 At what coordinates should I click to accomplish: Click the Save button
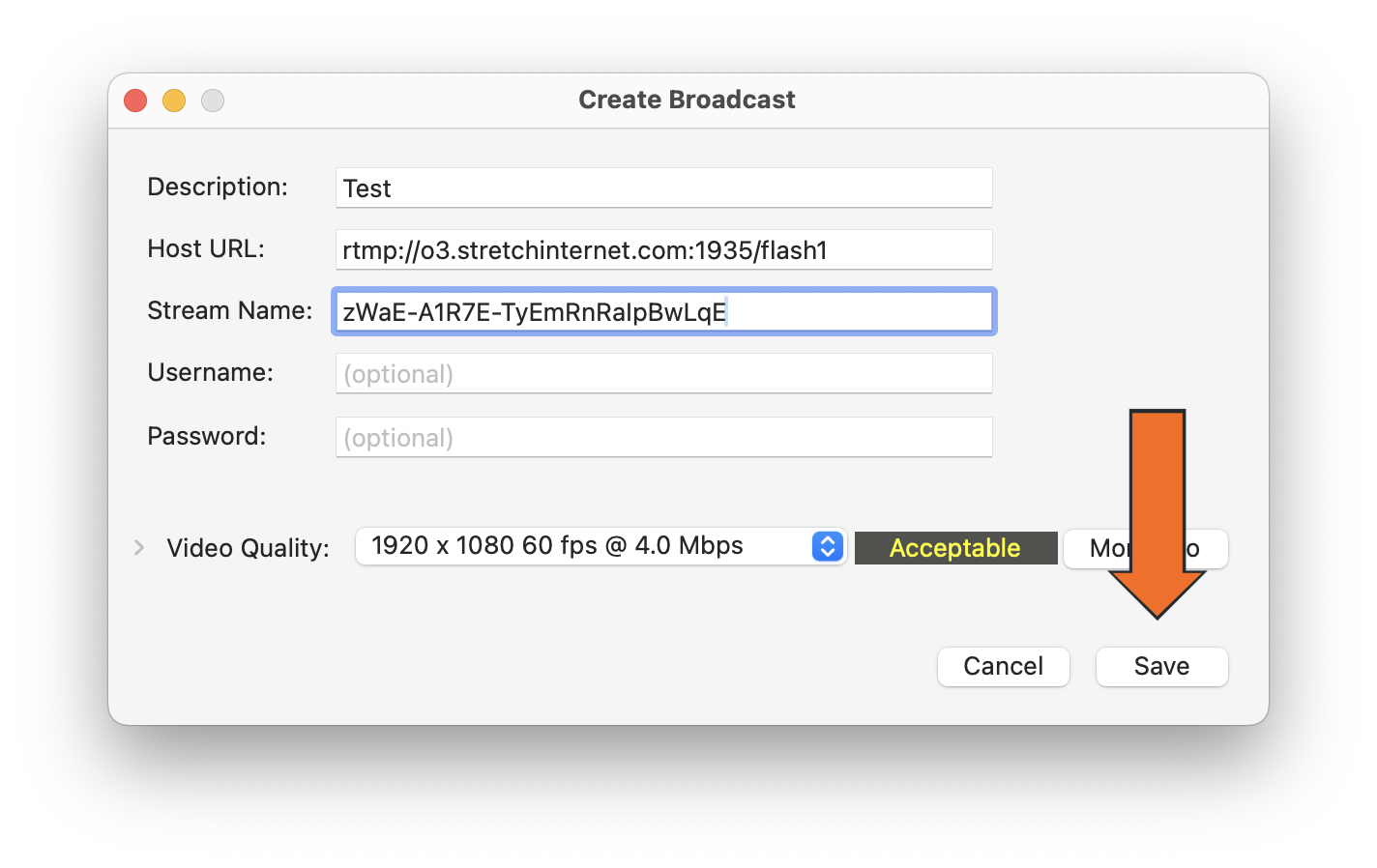point(1161,666)
